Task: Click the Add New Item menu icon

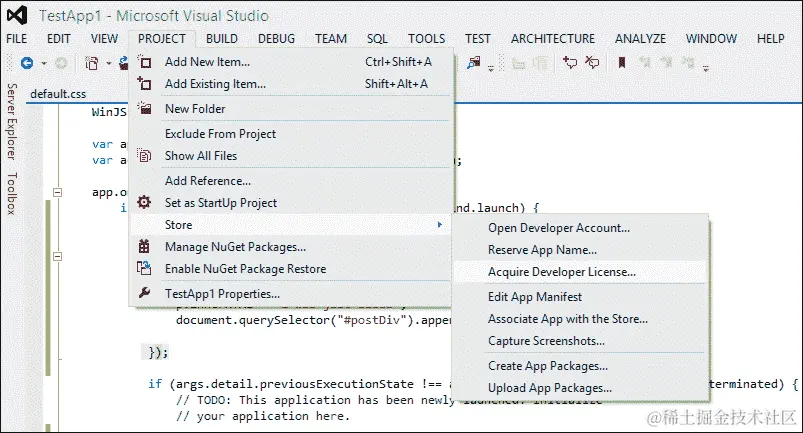Action: pos(144,62)
